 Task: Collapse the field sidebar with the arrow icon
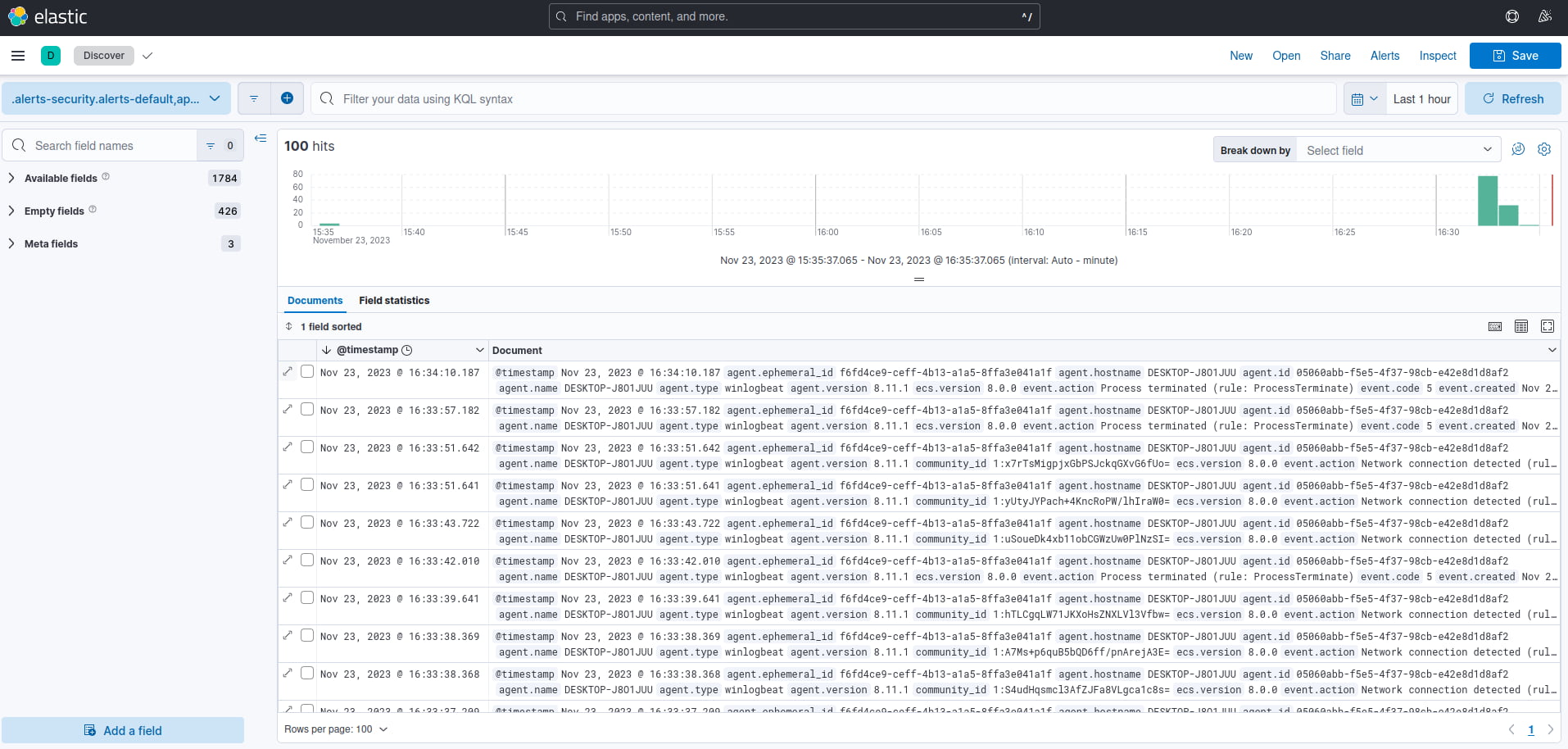261,138
